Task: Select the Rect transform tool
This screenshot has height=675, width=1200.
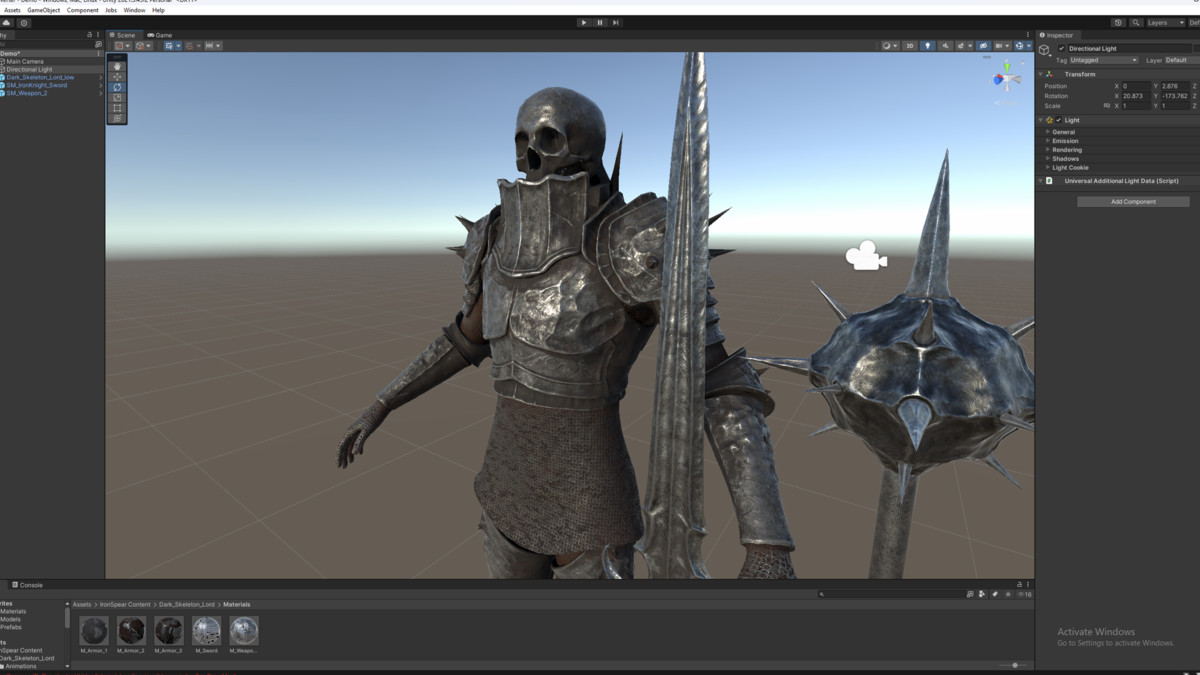Action: (x=117, y=108)
